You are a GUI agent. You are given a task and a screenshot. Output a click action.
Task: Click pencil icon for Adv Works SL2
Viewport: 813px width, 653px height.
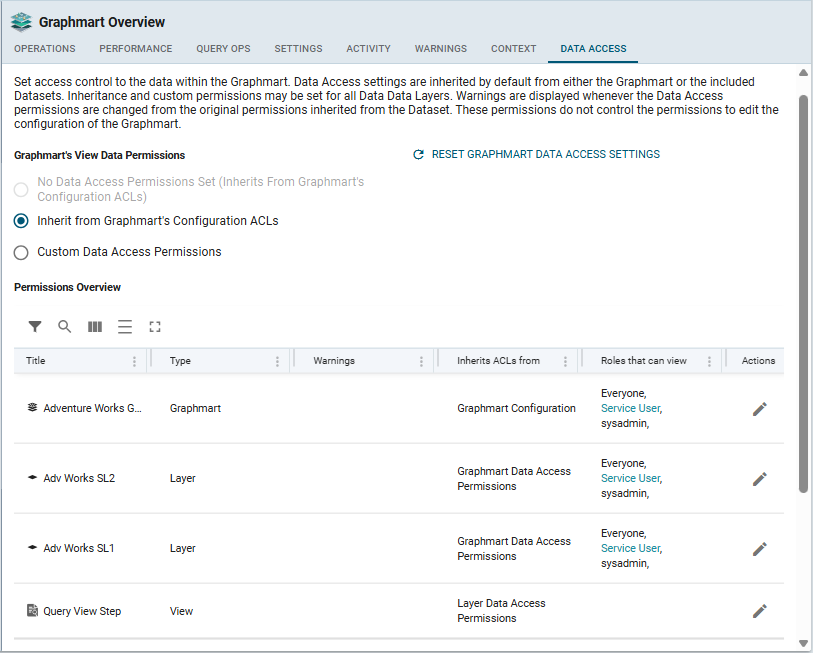pos(759,479)
